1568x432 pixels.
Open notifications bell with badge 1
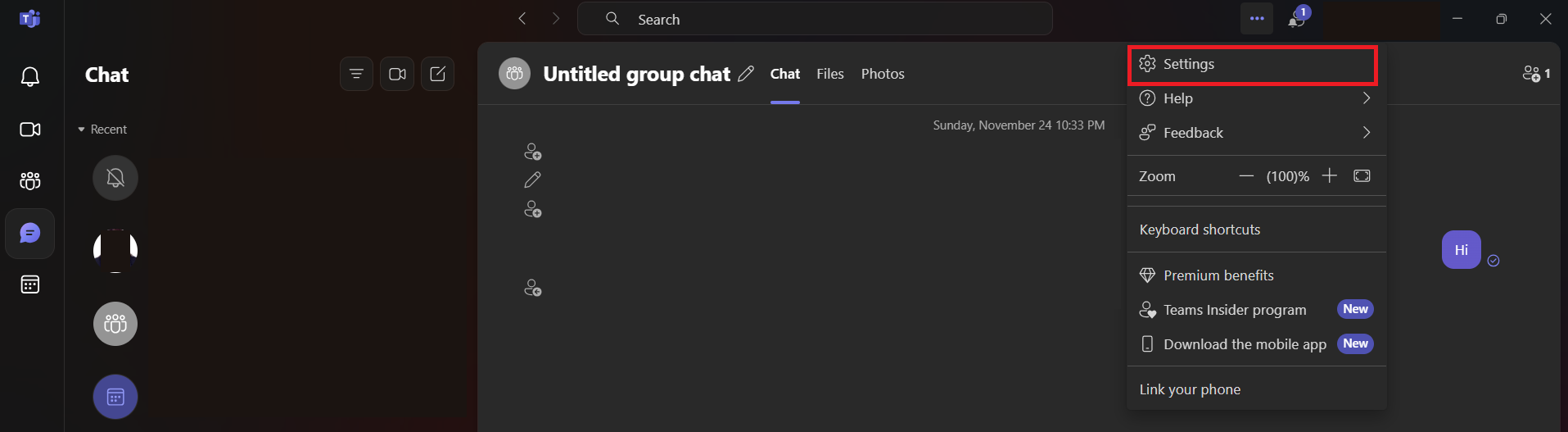click(x=1298, y=18)
